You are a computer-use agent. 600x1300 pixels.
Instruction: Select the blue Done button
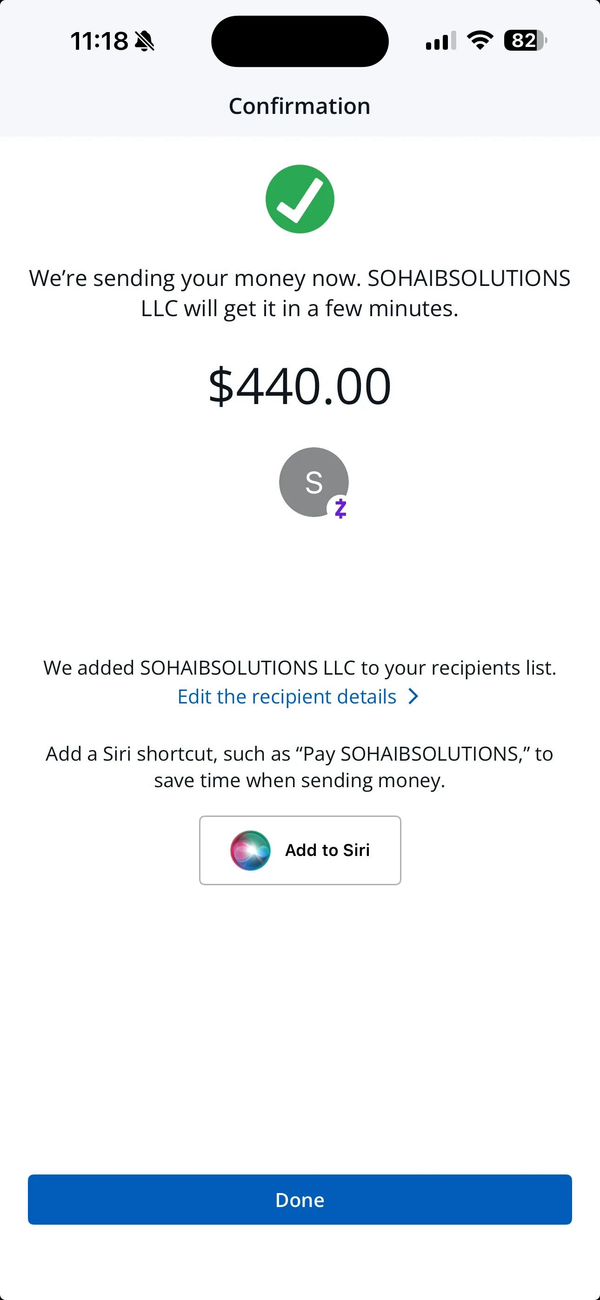[300, 1200]
